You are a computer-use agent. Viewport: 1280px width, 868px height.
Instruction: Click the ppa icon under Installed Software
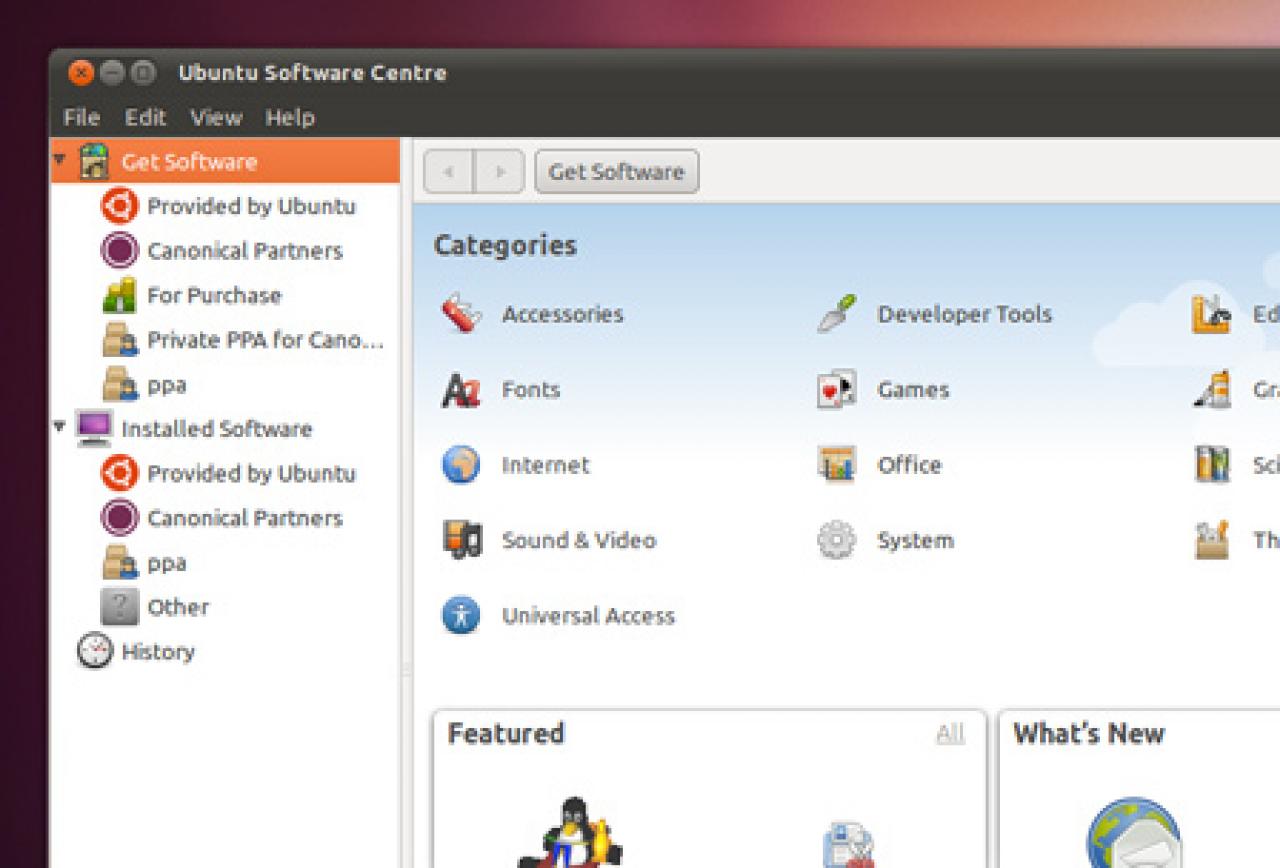pyautogui.click(x=119, y=562)
